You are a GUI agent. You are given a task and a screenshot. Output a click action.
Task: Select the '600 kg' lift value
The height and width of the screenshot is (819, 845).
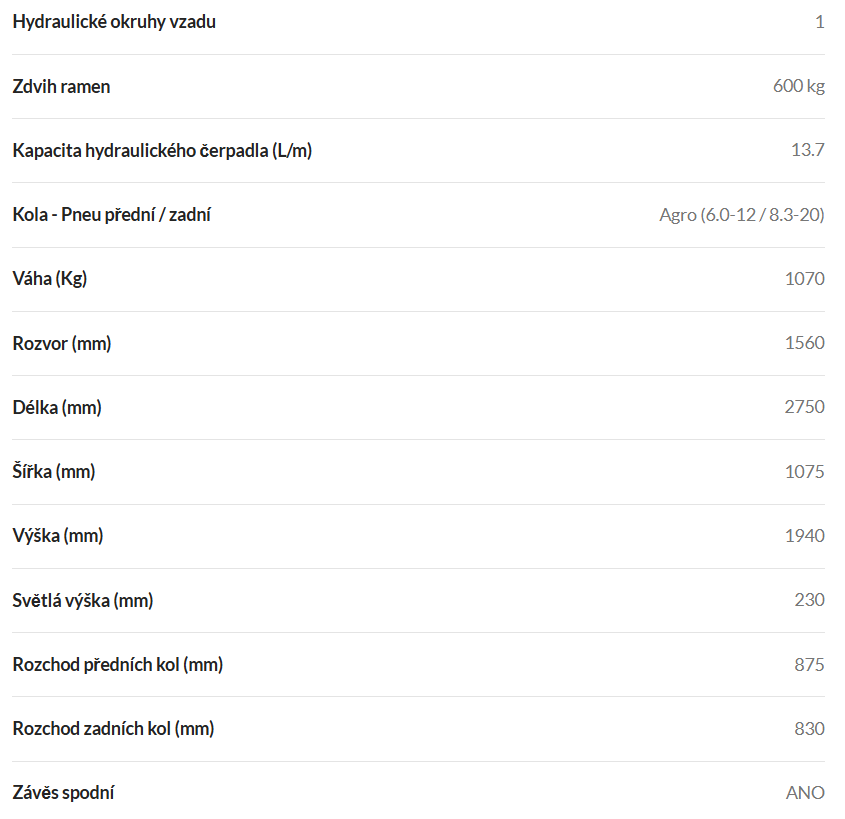(799, 86)
